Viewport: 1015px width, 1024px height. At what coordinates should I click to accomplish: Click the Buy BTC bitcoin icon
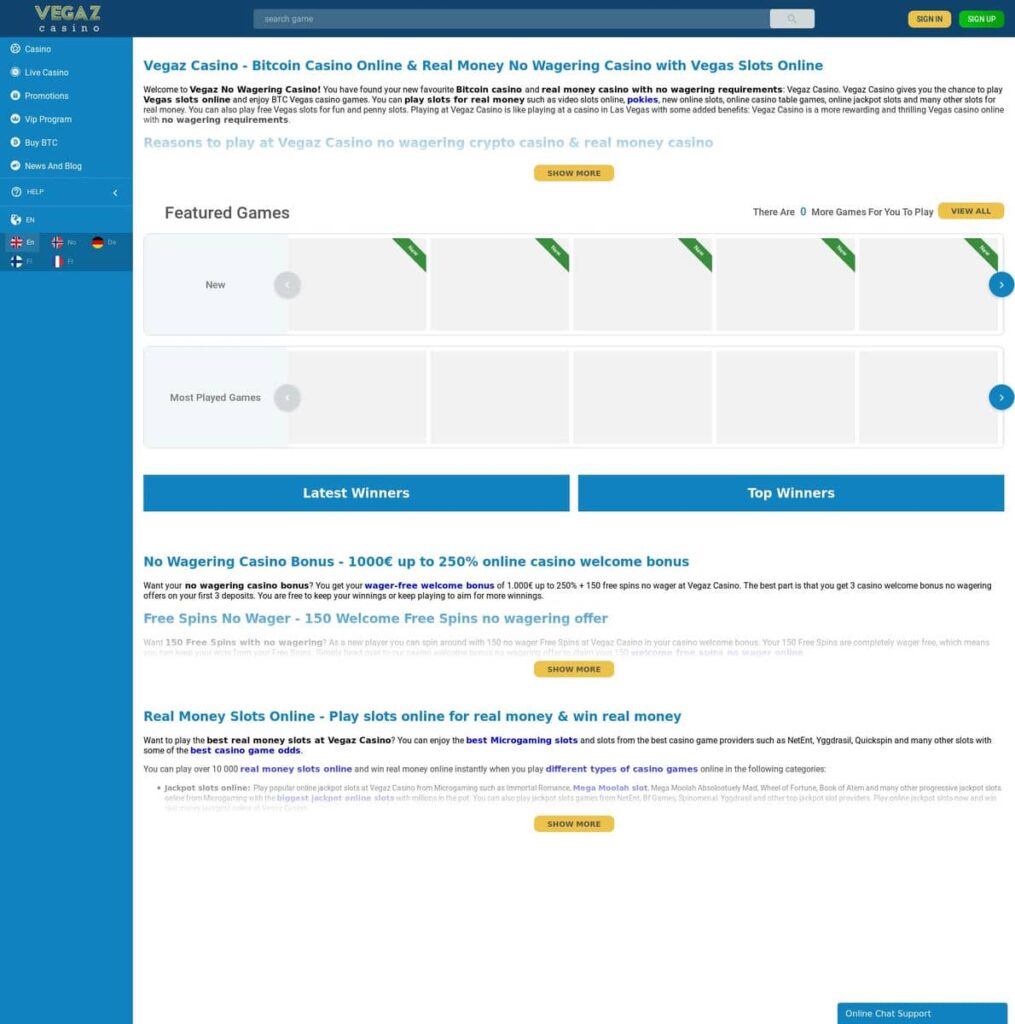pos(15,142)
